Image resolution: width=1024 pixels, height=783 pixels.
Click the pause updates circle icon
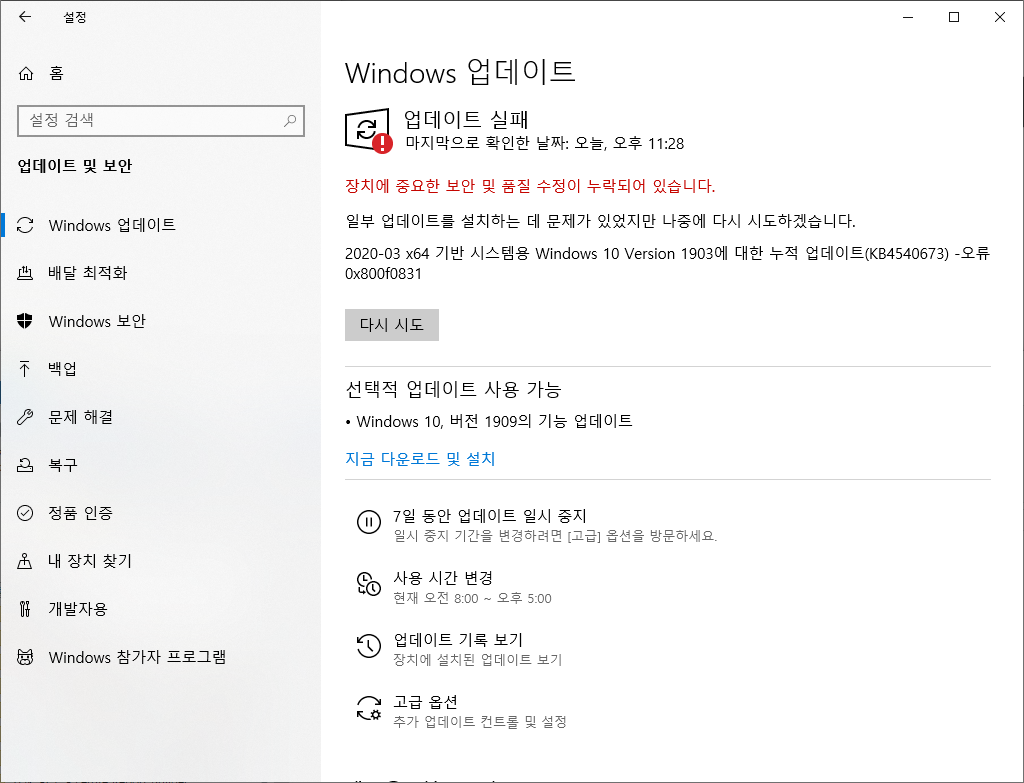click(x=369, y=522)
